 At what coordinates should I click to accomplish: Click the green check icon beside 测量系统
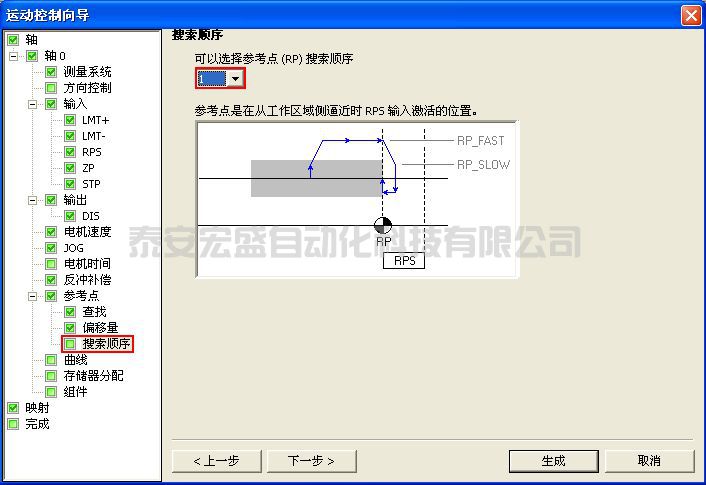tap(51, 72)
